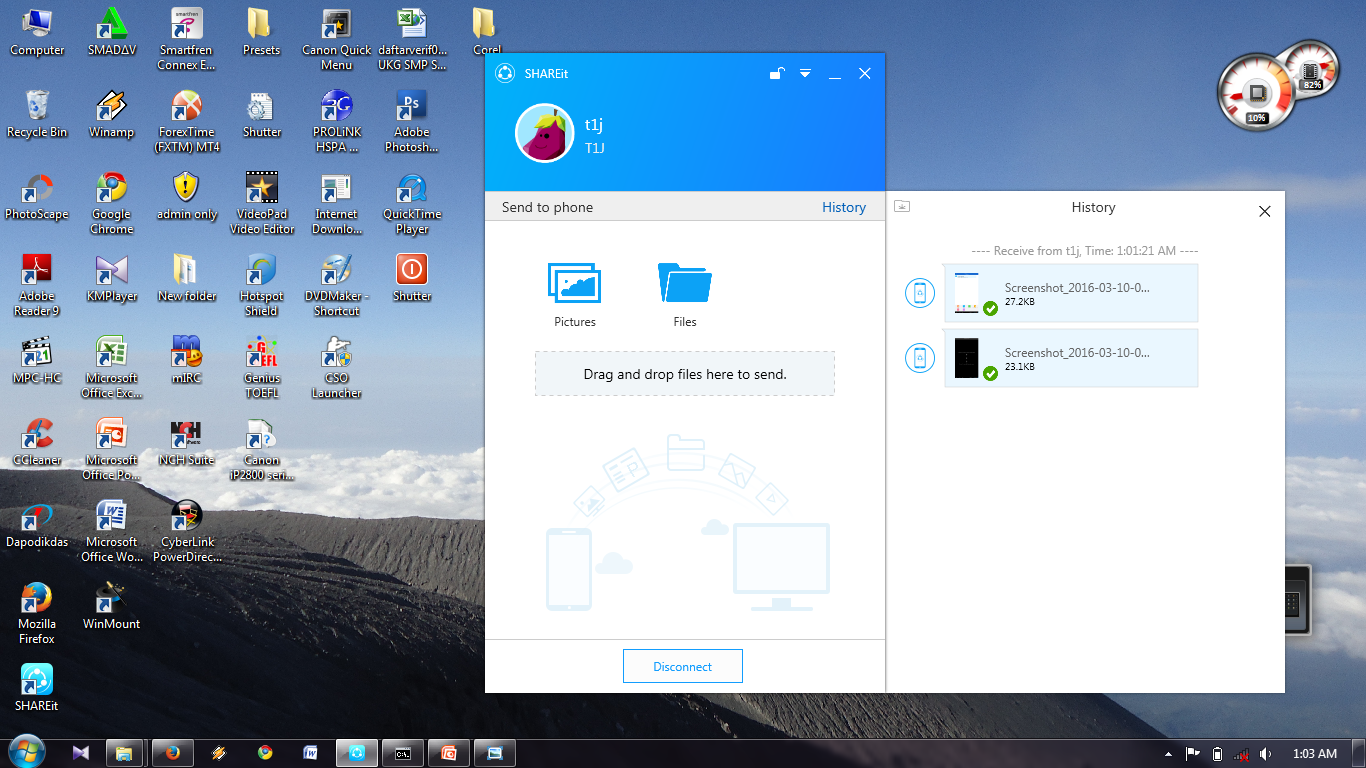This screenshot has width=1366, height=768.
Task: Click the download icon beside History title
Action: [x=902, y=207]
